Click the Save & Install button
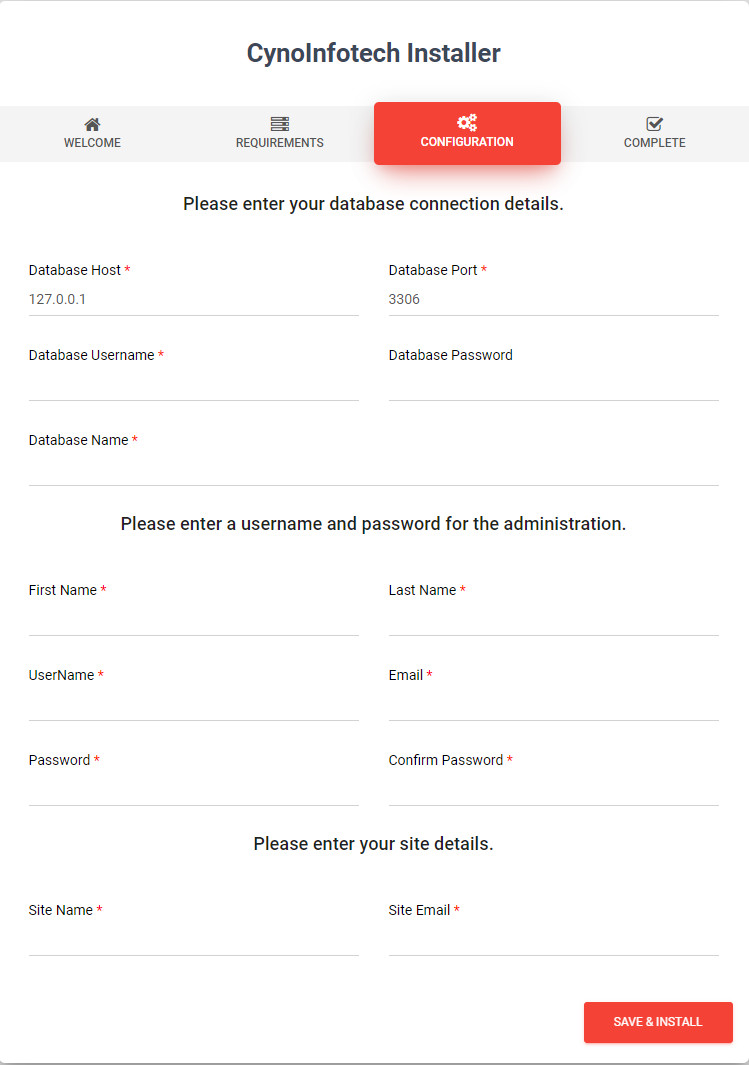The width and height of the screenshot is (749, 1065). pos(658,1022)
